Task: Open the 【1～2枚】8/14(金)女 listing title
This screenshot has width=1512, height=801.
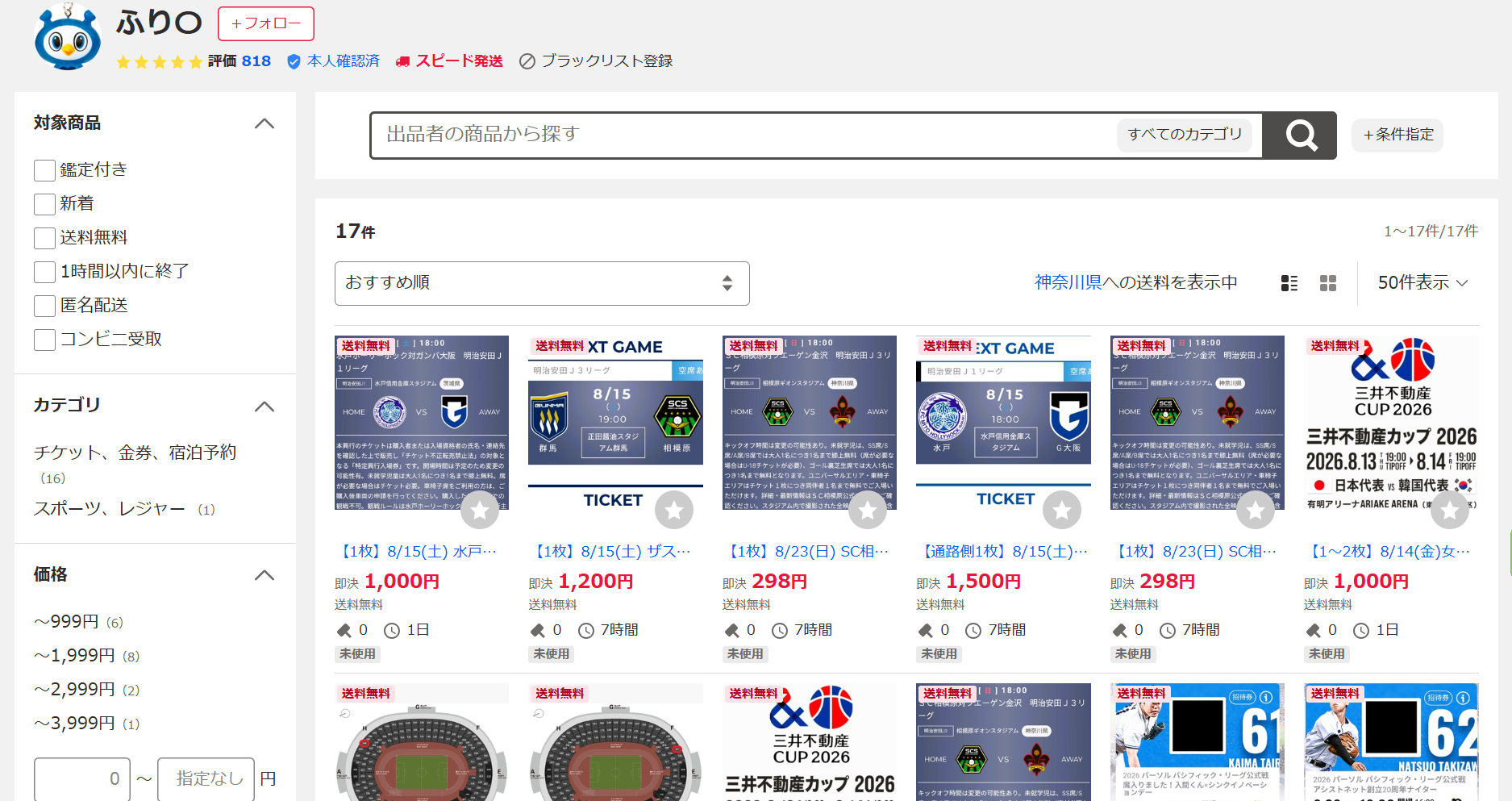Action: pos(1391,552)
